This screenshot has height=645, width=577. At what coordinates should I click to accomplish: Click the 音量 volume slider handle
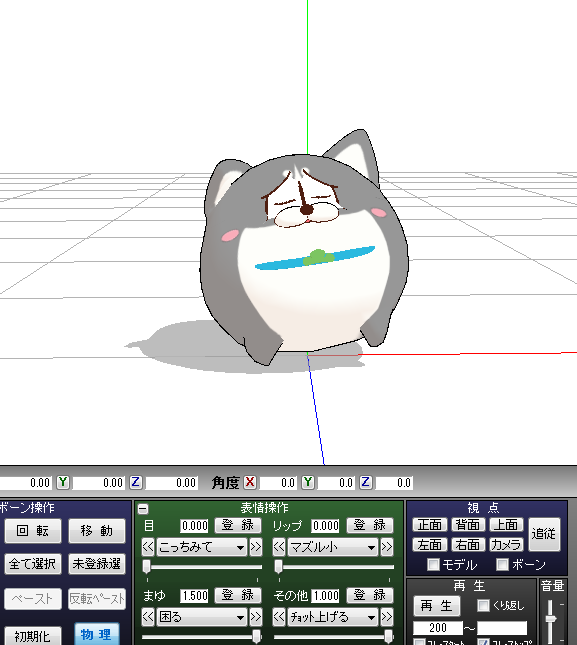pos(550,618)
